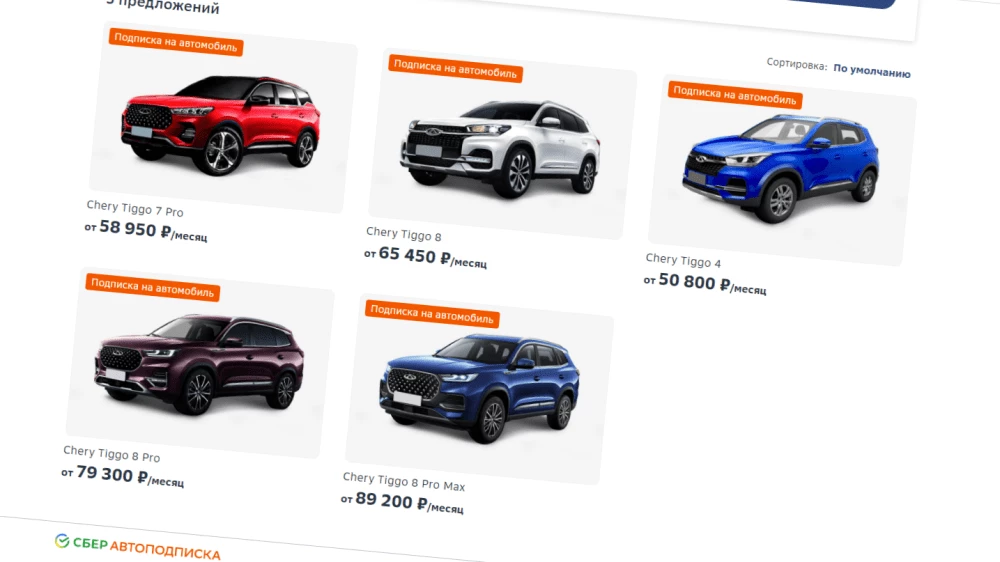Image resolution: width=1000 pixels, height=562 pixels.
Task: Click the Сбер Автоподписка logo
Action: (138, 547)
